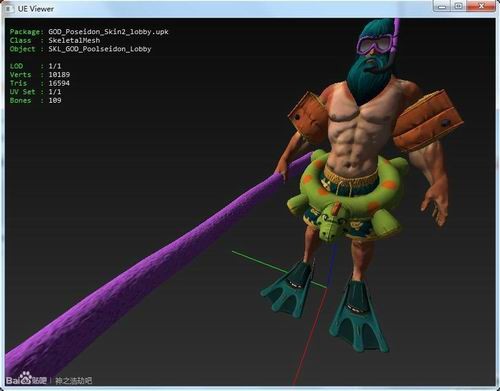Viewport: 500px width, 391px height.
Task: Click the UE Viewer app icon in title bar
Action: tap(8, 9)
